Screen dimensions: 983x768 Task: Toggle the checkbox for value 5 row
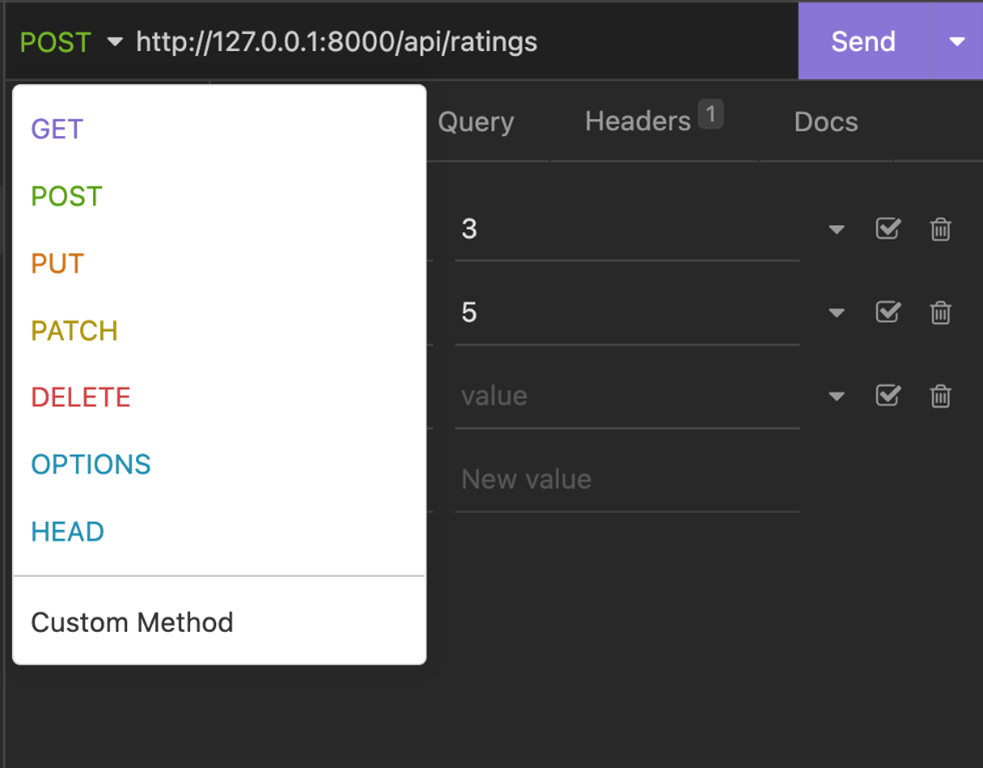coord(887,312)
